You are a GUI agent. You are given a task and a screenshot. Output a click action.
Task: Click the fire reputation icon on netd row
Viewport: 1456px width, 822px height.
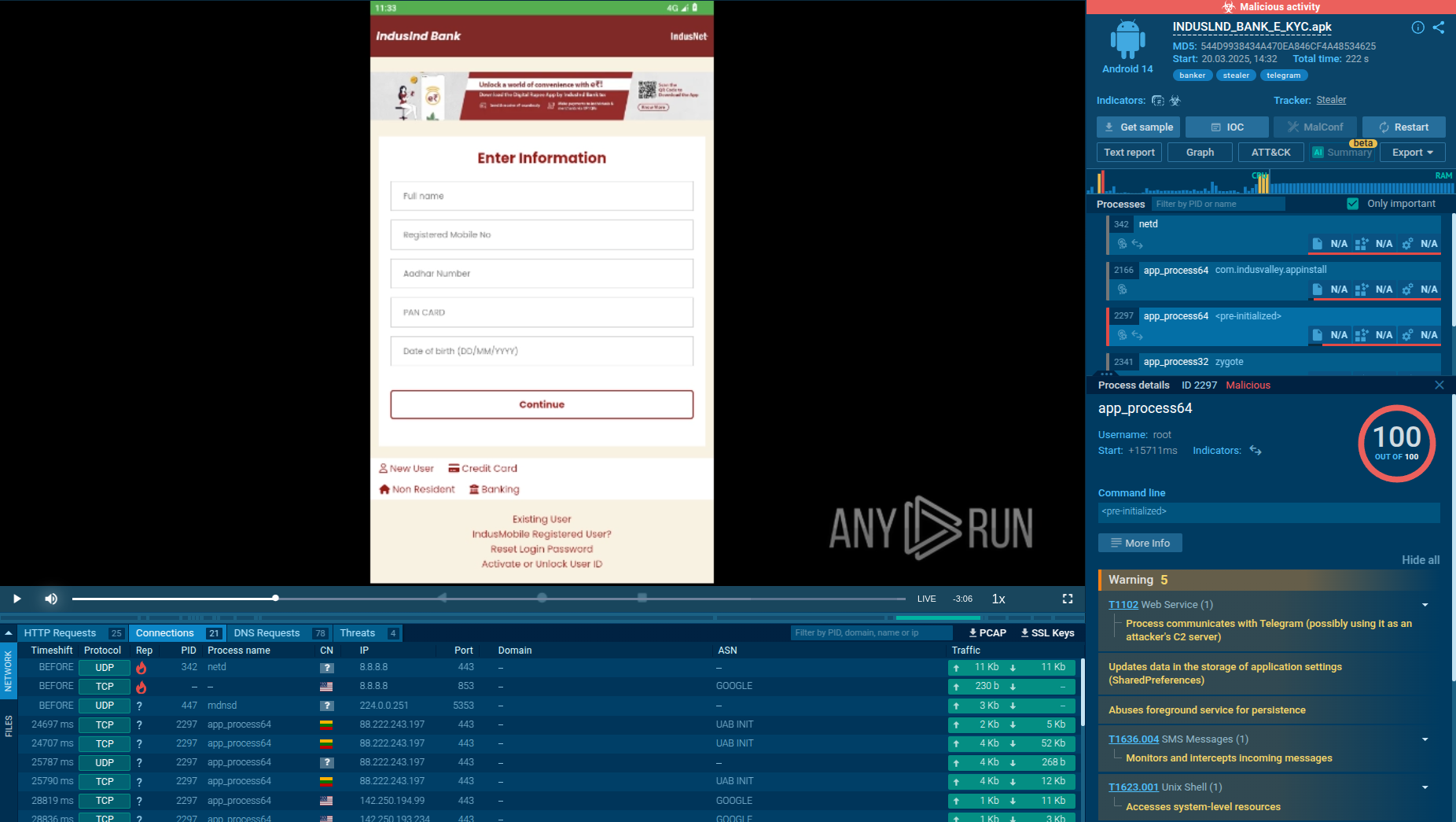[x=142, y=668]
